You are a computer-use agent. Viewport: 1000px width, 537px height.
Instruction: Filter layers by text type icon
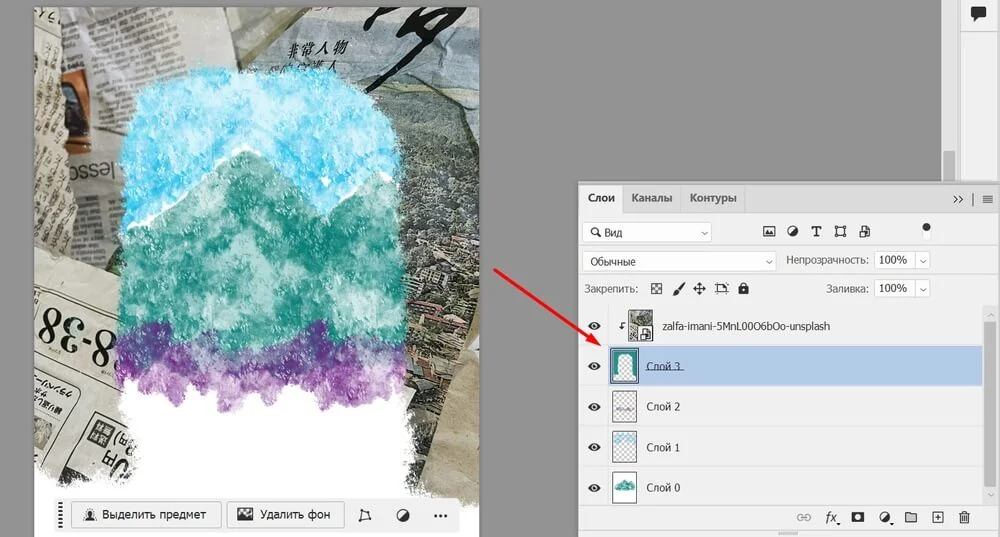(x=816, y=231)
